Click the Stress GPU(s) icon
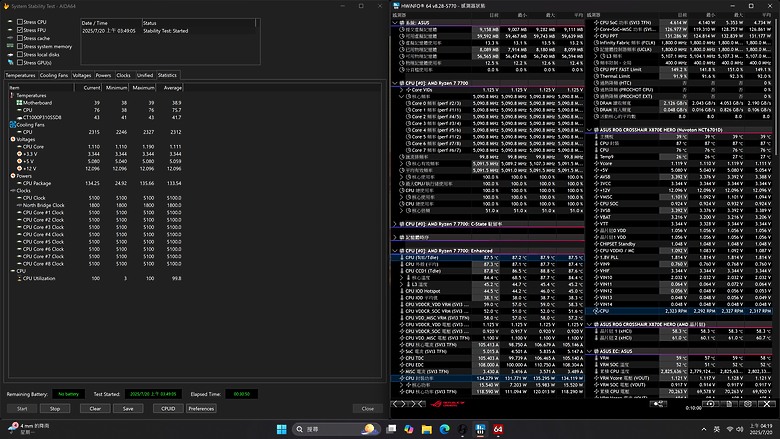 10,63
